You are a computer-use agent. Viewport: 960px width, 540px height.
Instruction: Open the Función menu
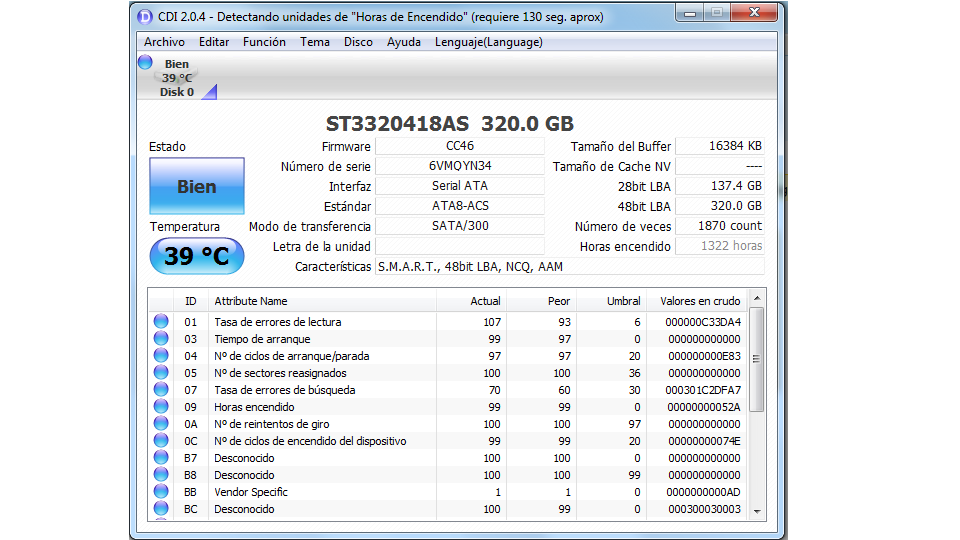[x=264, y=42]
